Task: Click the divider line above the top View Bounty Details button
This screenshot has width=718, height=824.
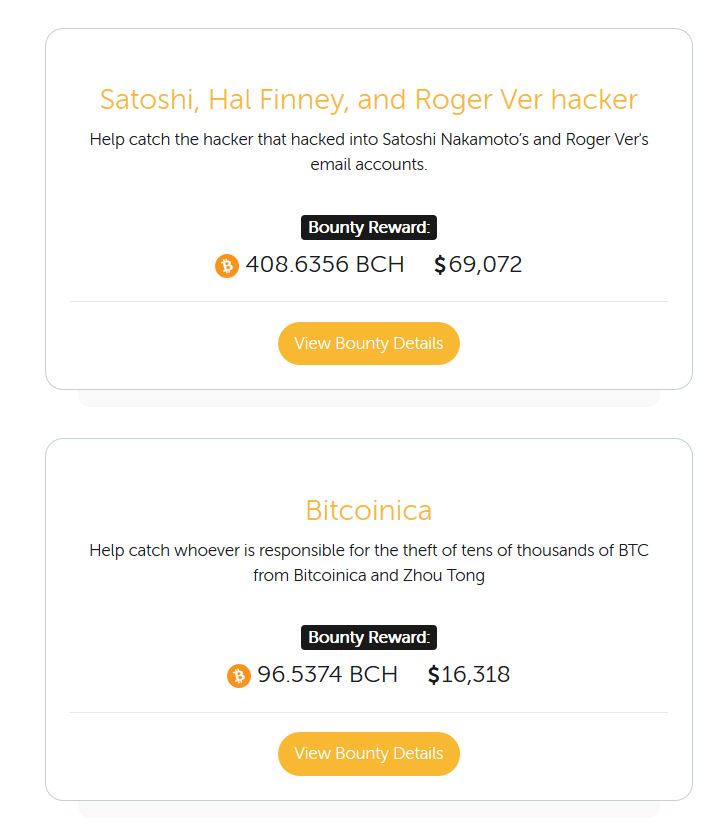Action: (x=368, y=298)
